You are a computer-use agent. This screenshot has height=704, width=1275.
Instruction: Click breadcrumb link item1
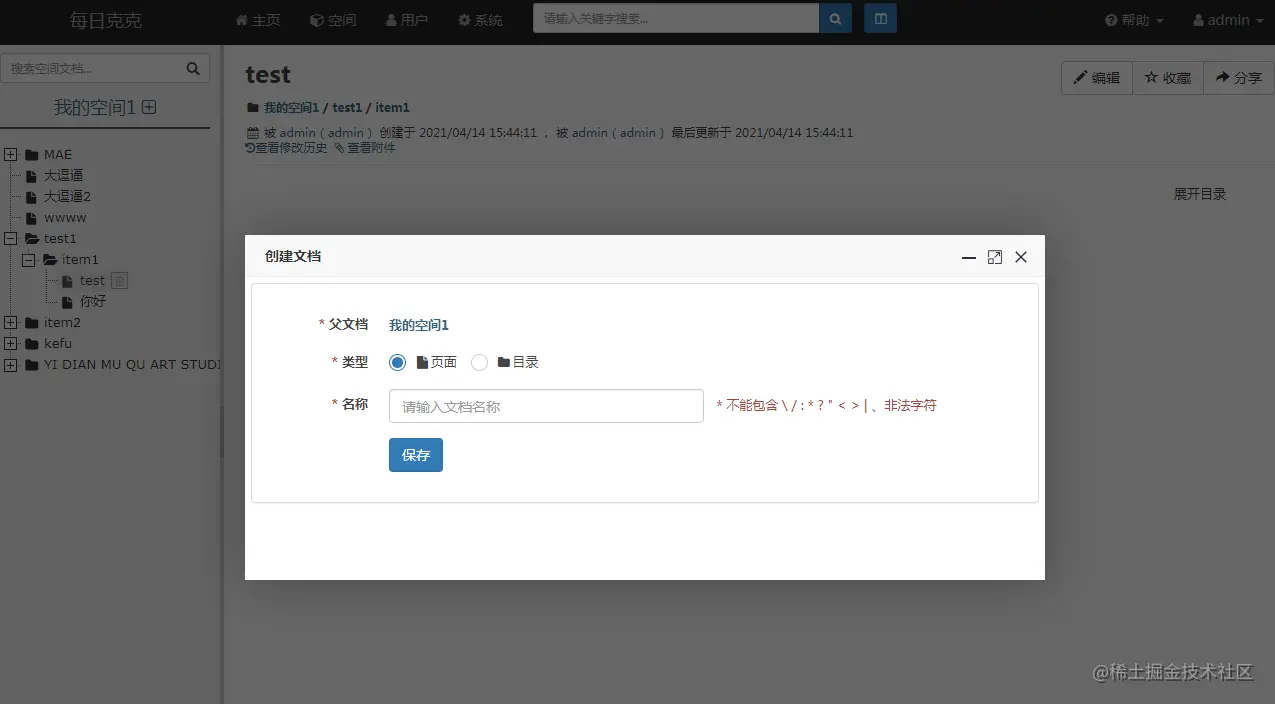393,107
